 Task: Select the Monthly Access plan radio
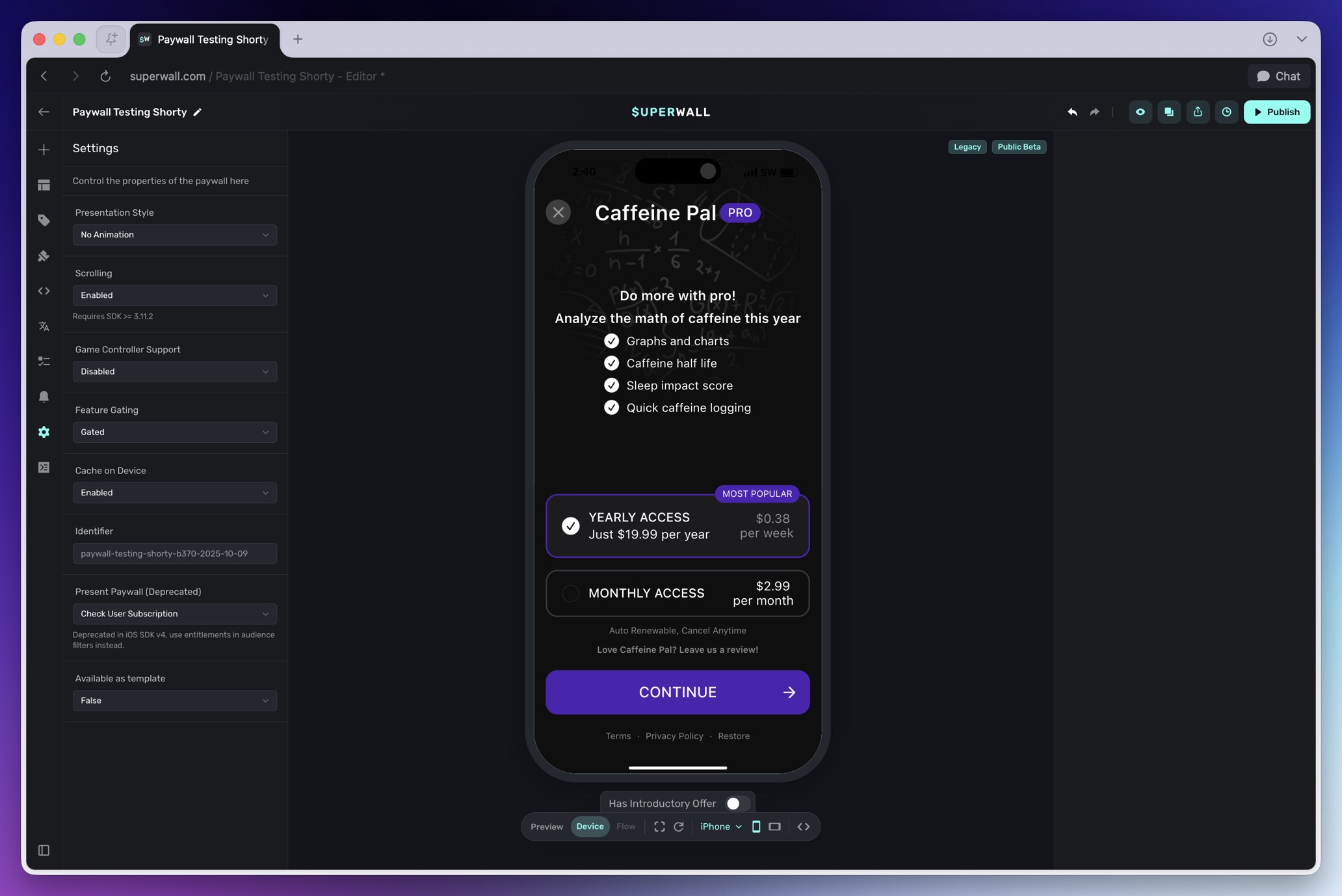pos(570,593)
